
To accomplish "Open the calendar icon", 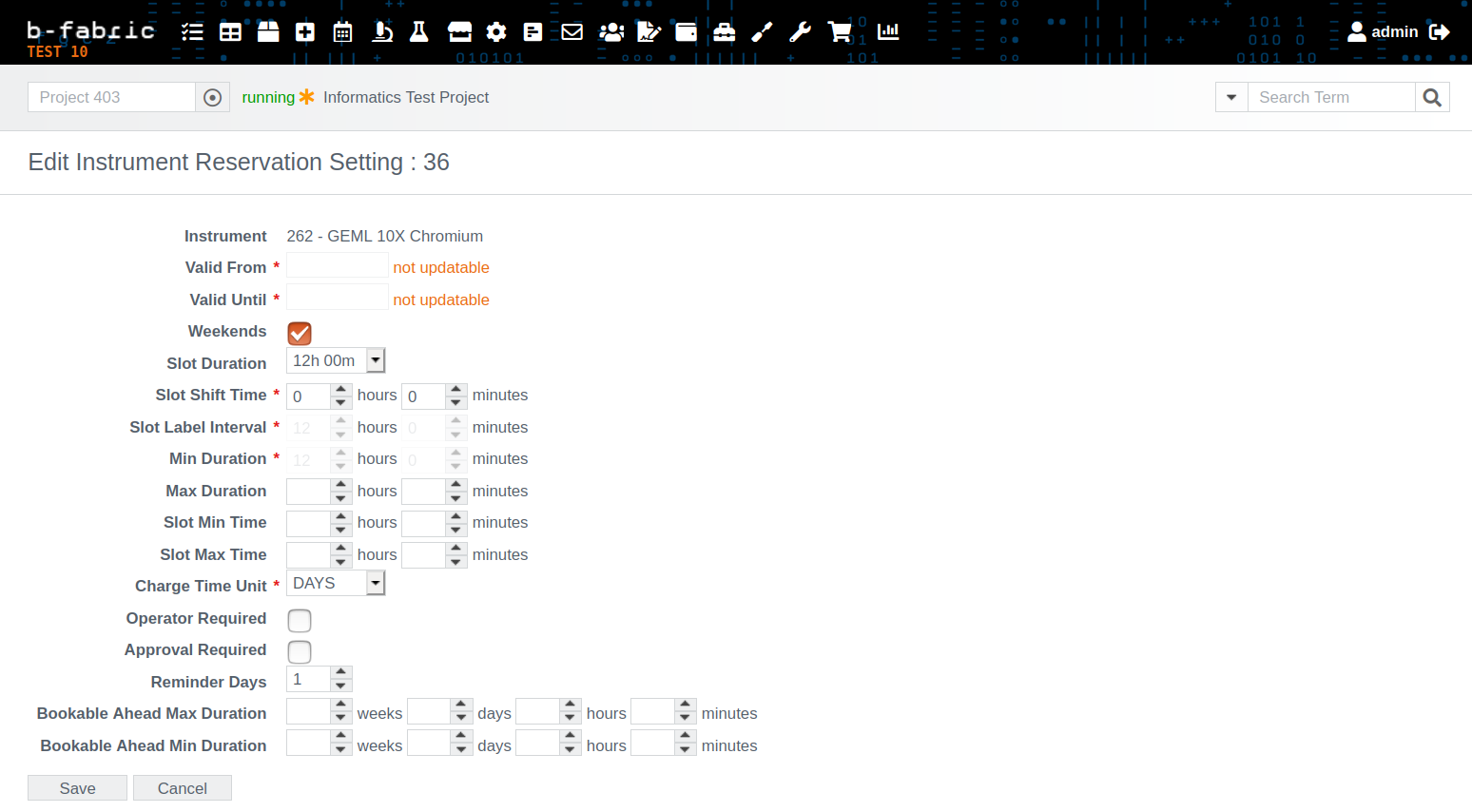I will (x=343, y=32).
